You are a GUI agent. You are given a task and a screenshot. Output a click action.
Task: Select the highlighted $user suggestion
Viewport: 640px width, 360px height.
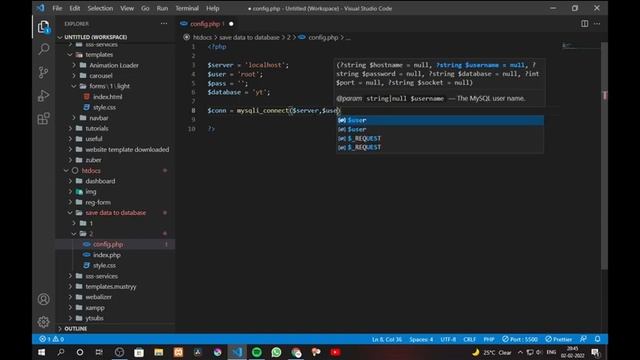pos(440,120)
